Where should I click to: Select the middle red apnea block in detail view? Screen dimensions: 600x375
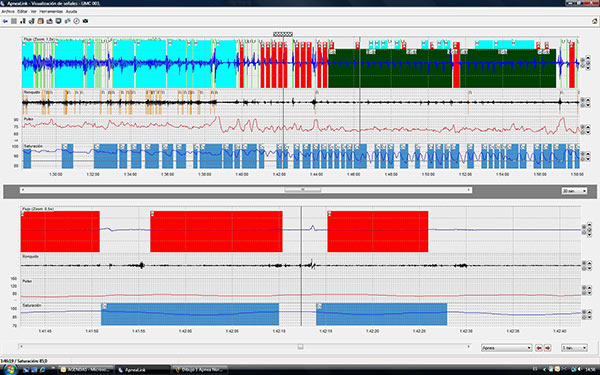pyautogui.click(x=216, y=232)
